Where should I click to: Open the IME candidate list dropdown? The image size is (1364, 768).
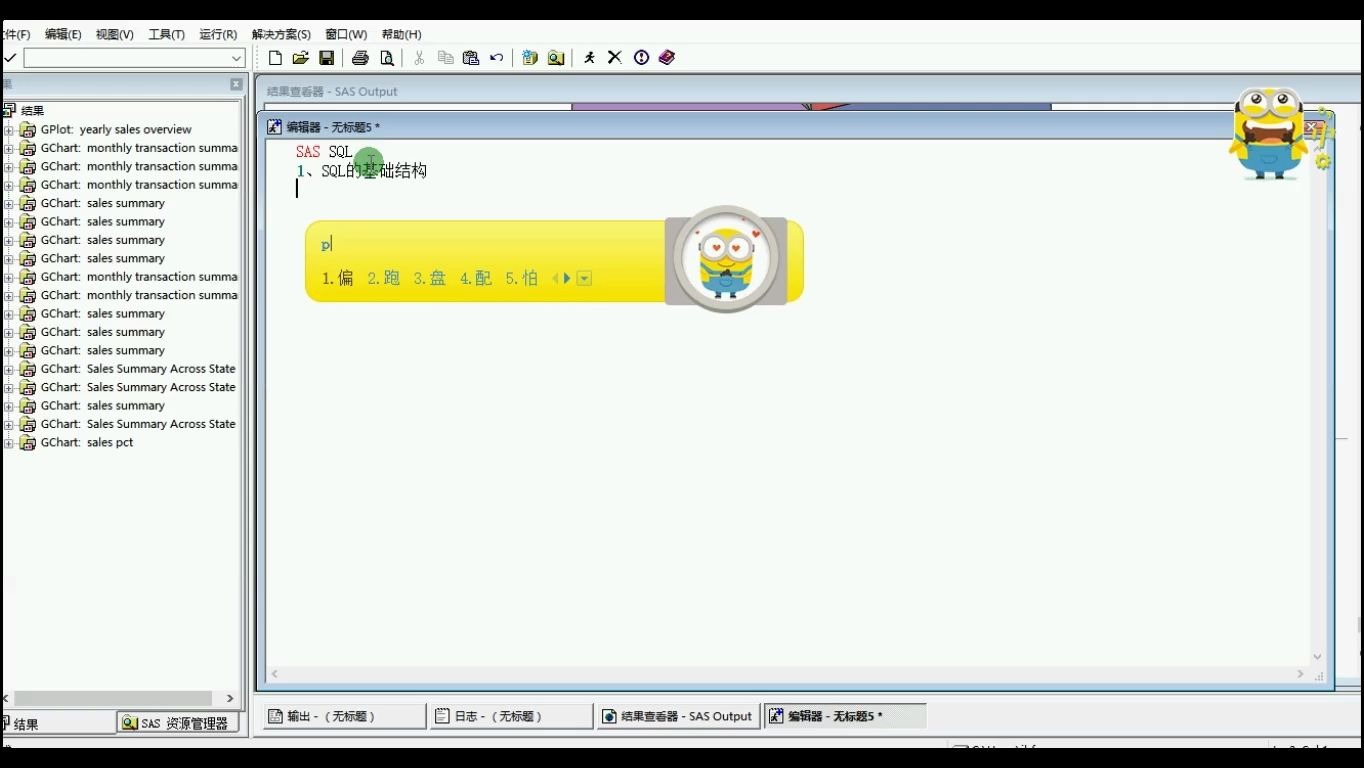click(584, 279)
